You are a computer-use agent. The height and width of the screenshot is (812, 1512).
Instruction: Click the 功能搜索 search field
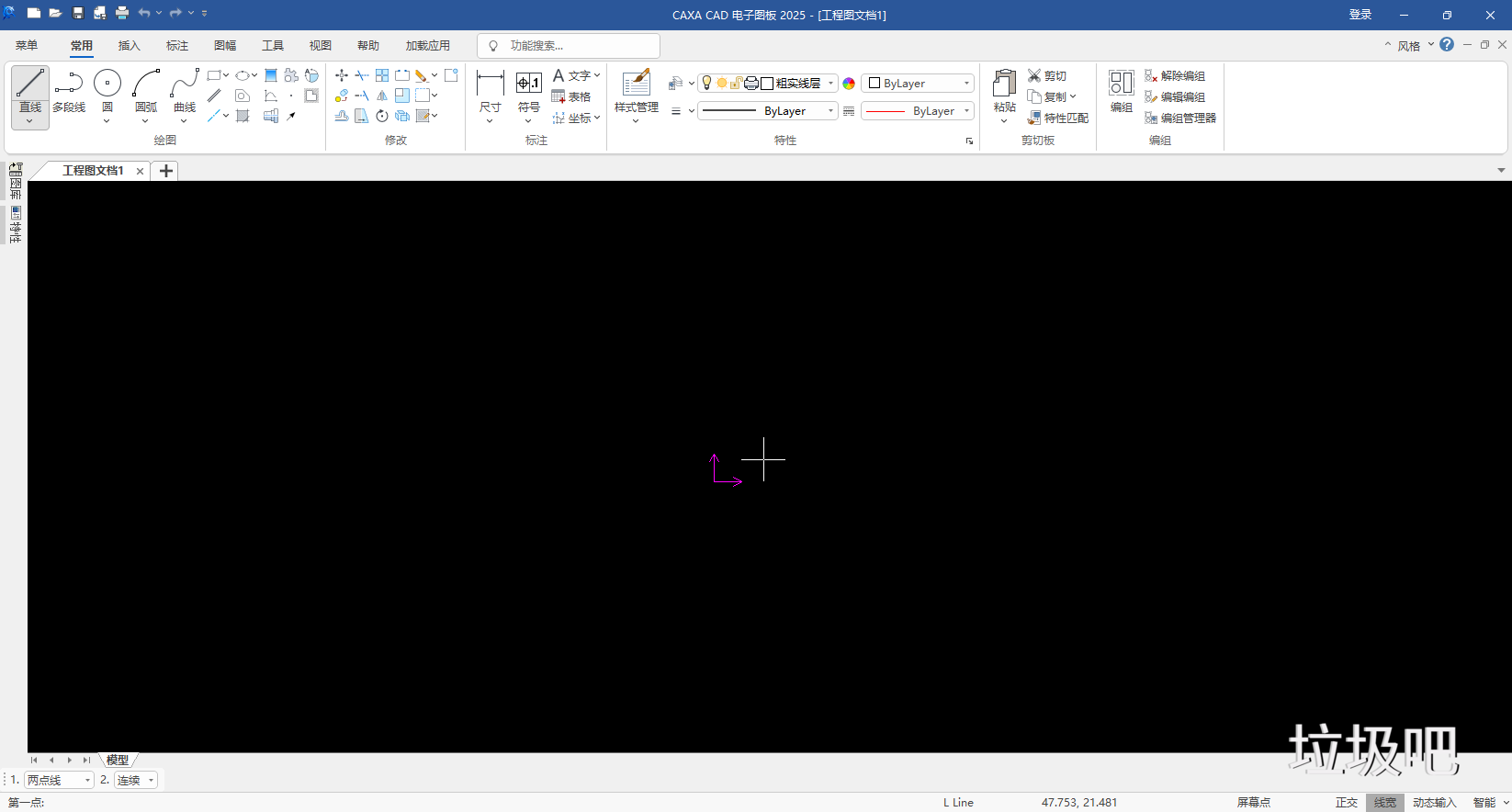coord(570,46)
